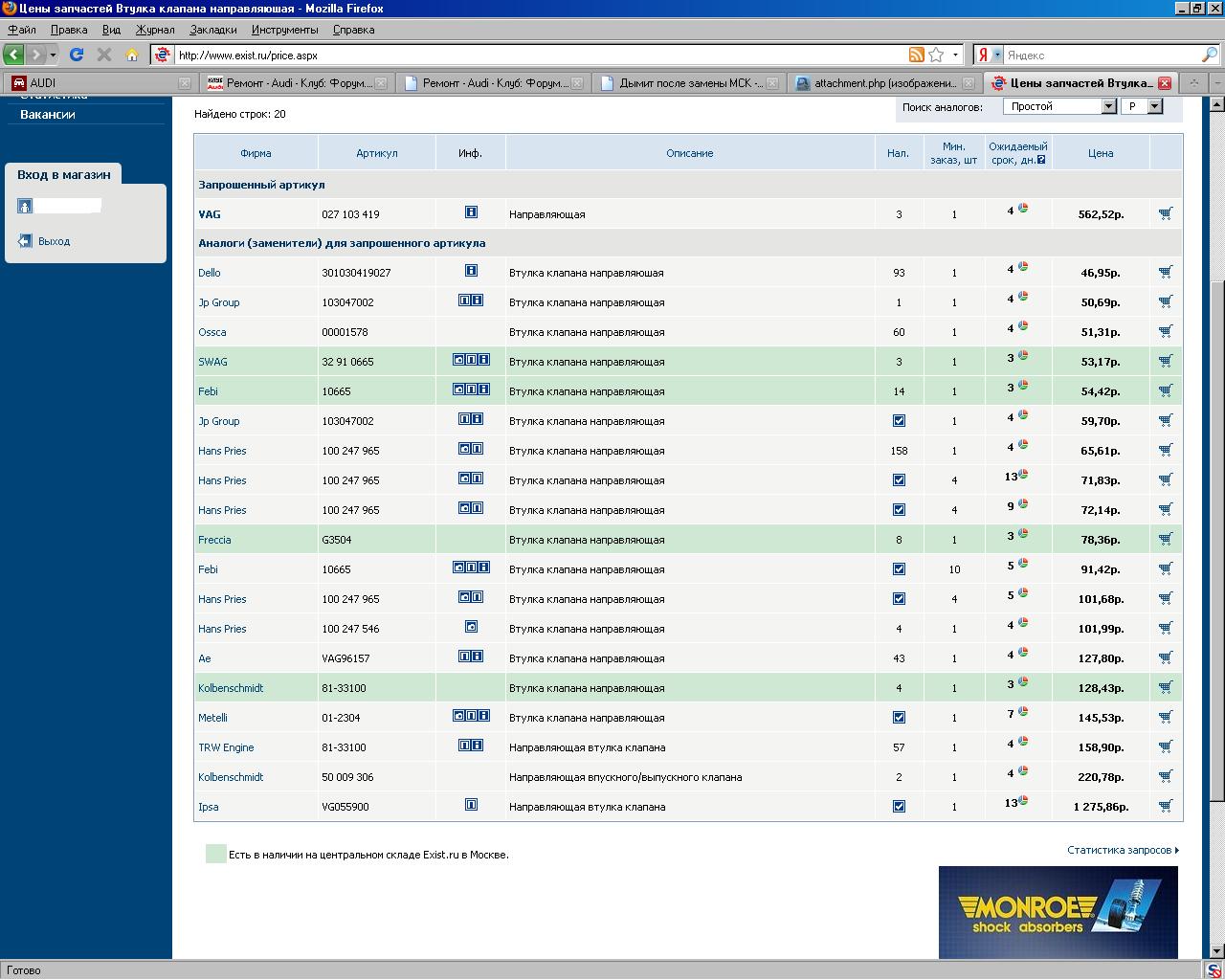The image size is (1225, 980).
Task: Toggle availability checkbox for Metelli row
Action: [x=899, y=717]
